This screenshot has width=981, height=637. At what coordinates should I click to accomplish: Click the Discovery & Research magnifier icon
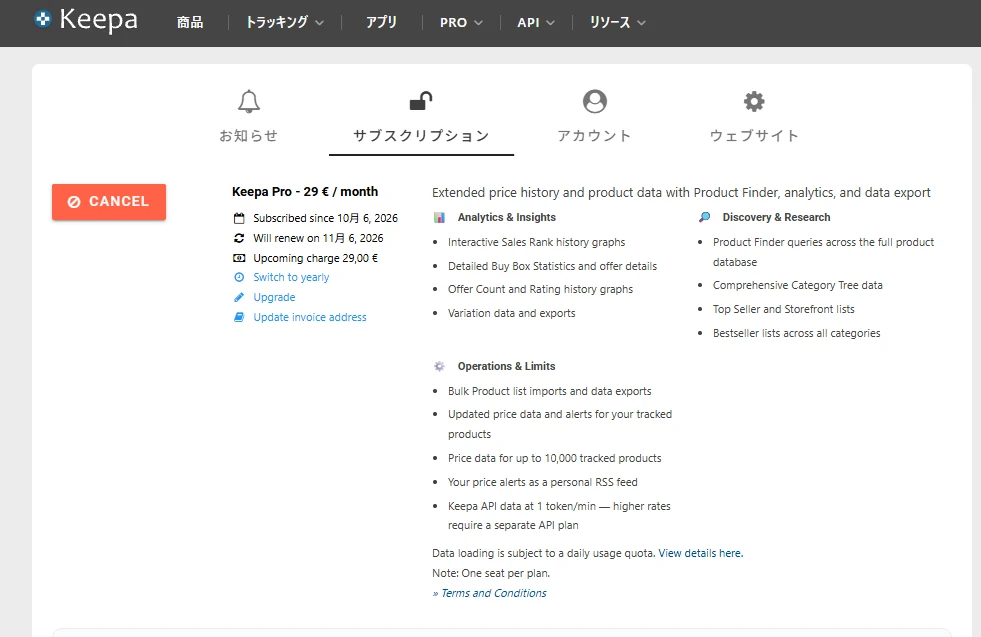coord(704,217)
